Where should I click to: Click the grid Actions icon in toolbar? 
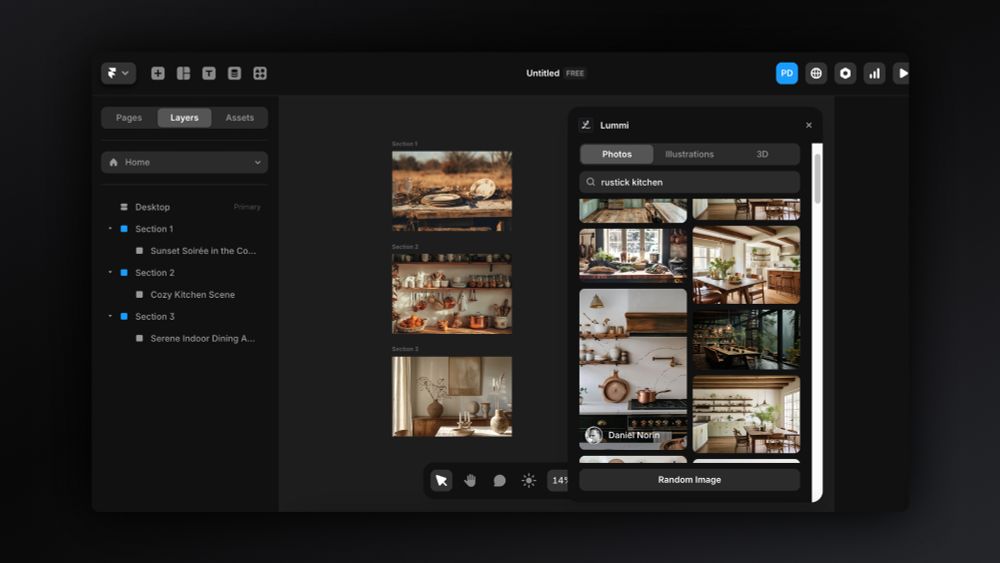point(260,73)
